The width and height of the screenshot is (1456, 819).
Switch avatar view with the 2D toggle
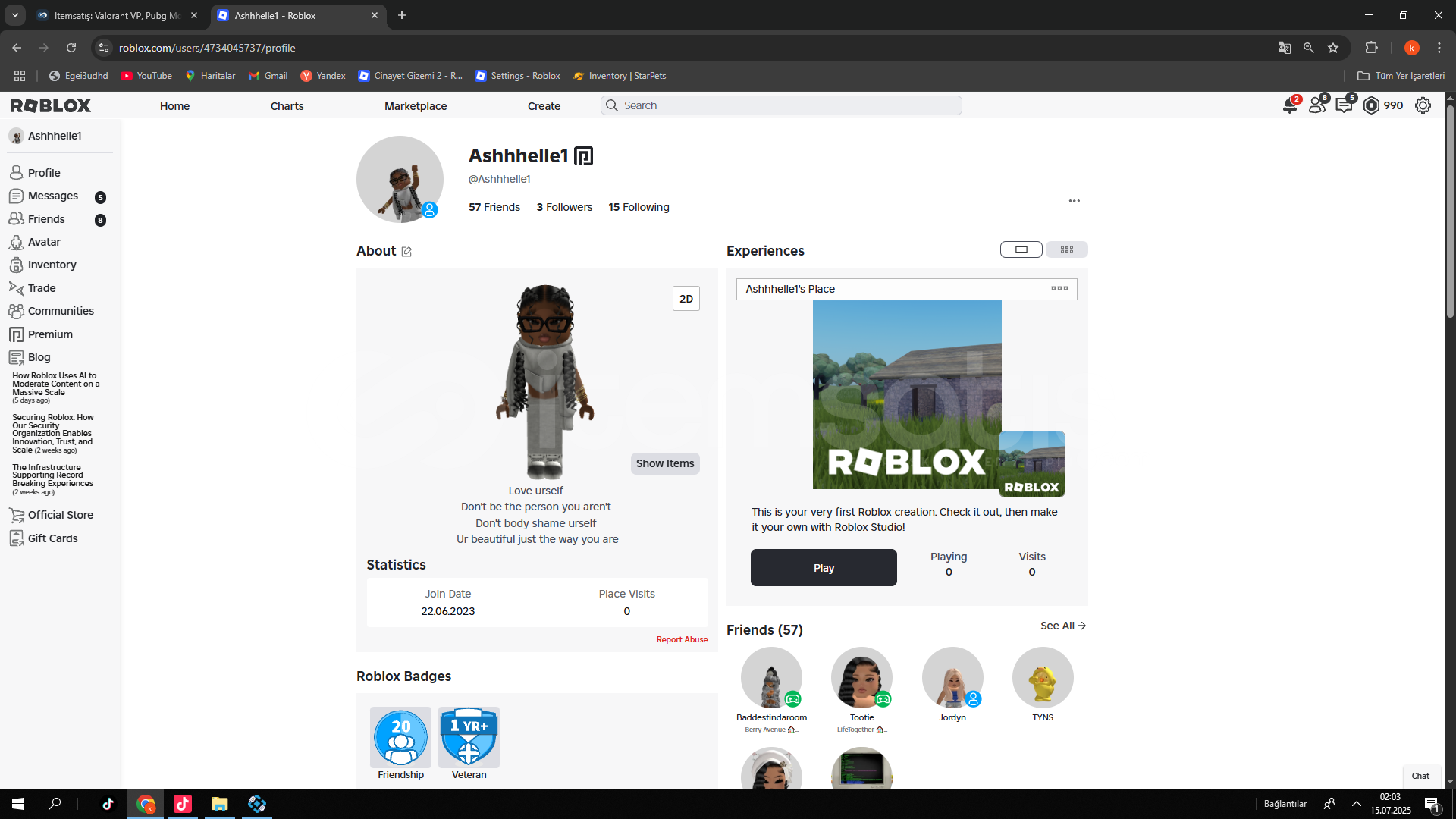(x=686, y=299)
